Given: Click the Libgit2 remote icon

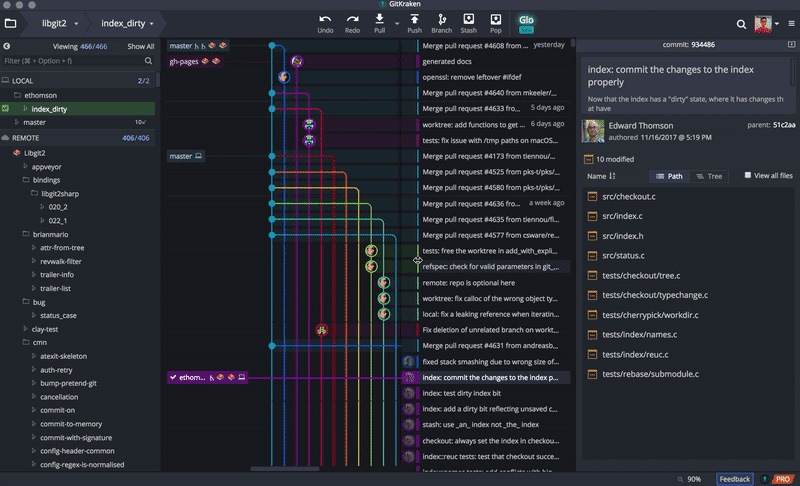Looking at the screenshot, I should [x=16, y=152].
